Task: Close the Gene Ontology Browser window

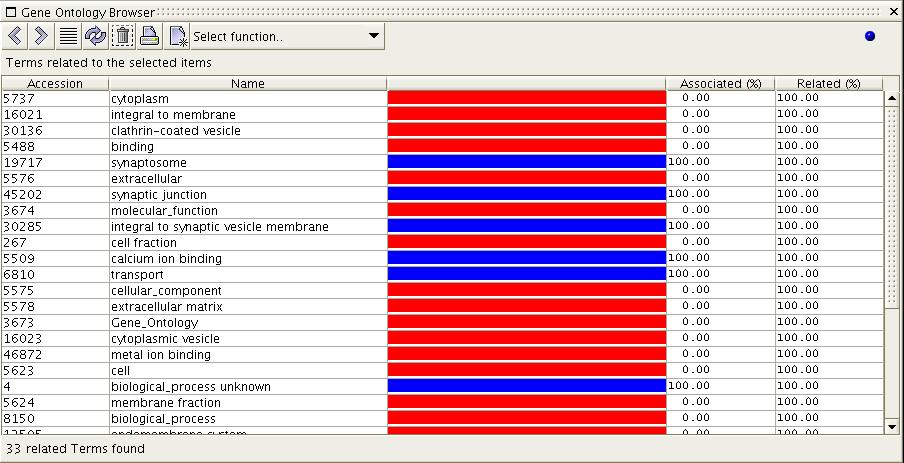Action: coord(894,12)
